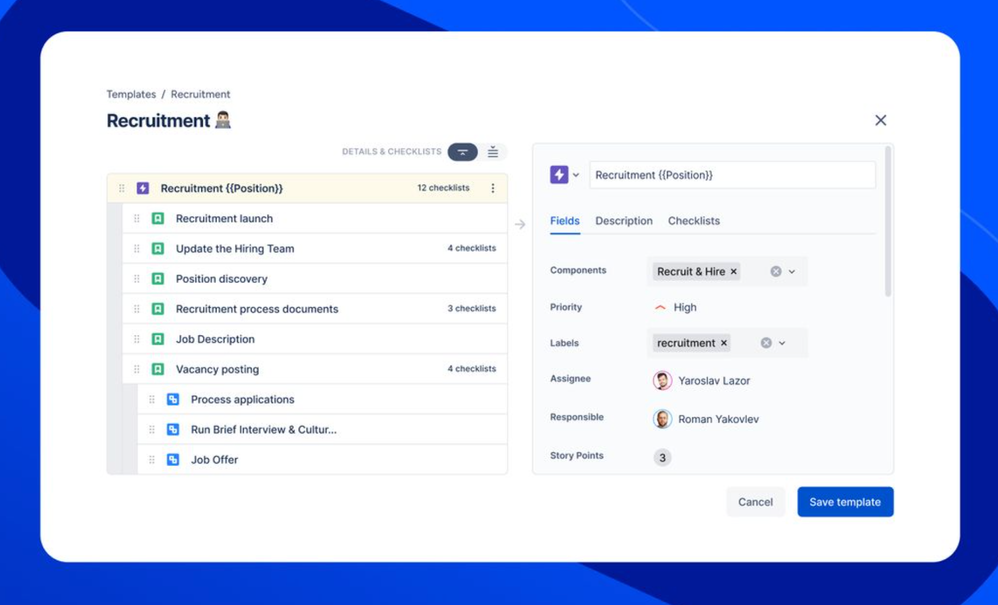The image size is (998, 605).
Task: Clear all Components values
Action: click(x=776, y=272)
